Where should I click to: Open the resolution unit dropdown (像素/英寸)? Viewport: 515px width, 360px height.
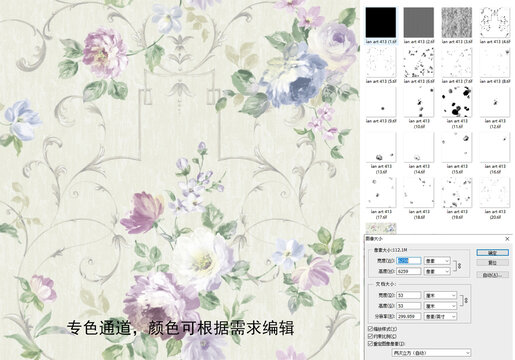coord(440,316)
